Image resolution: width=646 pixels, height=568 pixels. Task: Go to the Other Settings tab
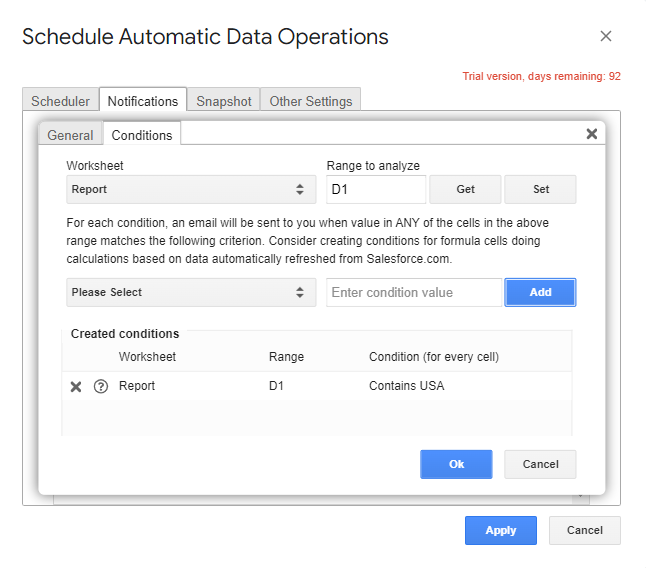[x=310, y=101]
